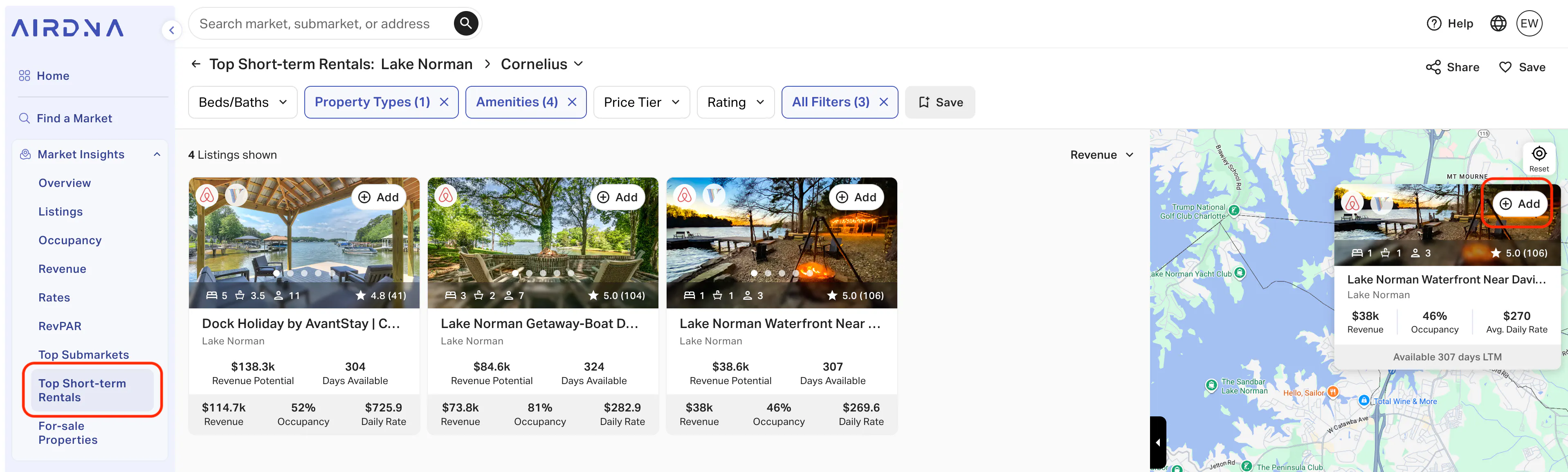Add the Dock Holiday by AvantStay listing

pyautogui.click(x=379, y=197)
